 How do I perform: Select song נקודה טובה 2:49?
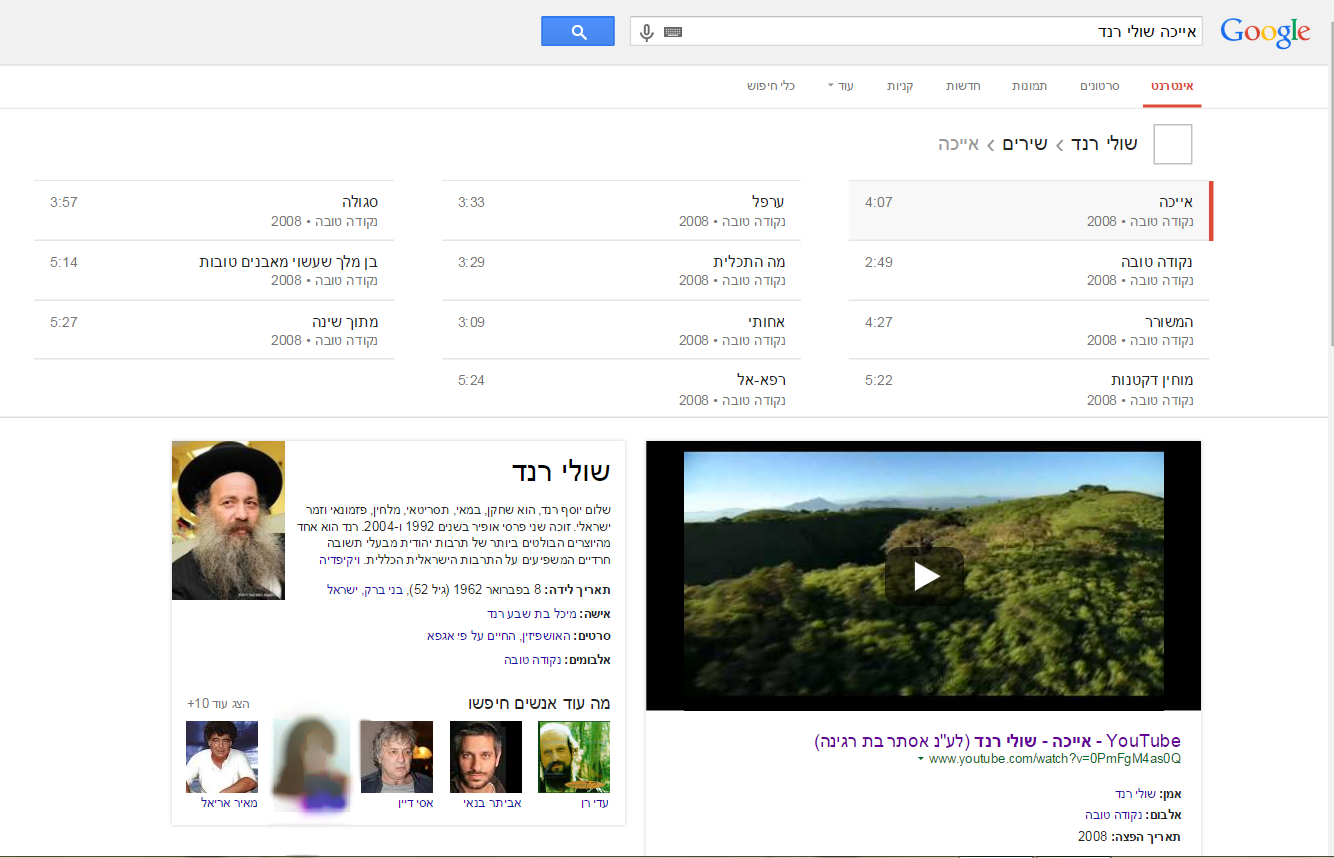click(1028, 270)
